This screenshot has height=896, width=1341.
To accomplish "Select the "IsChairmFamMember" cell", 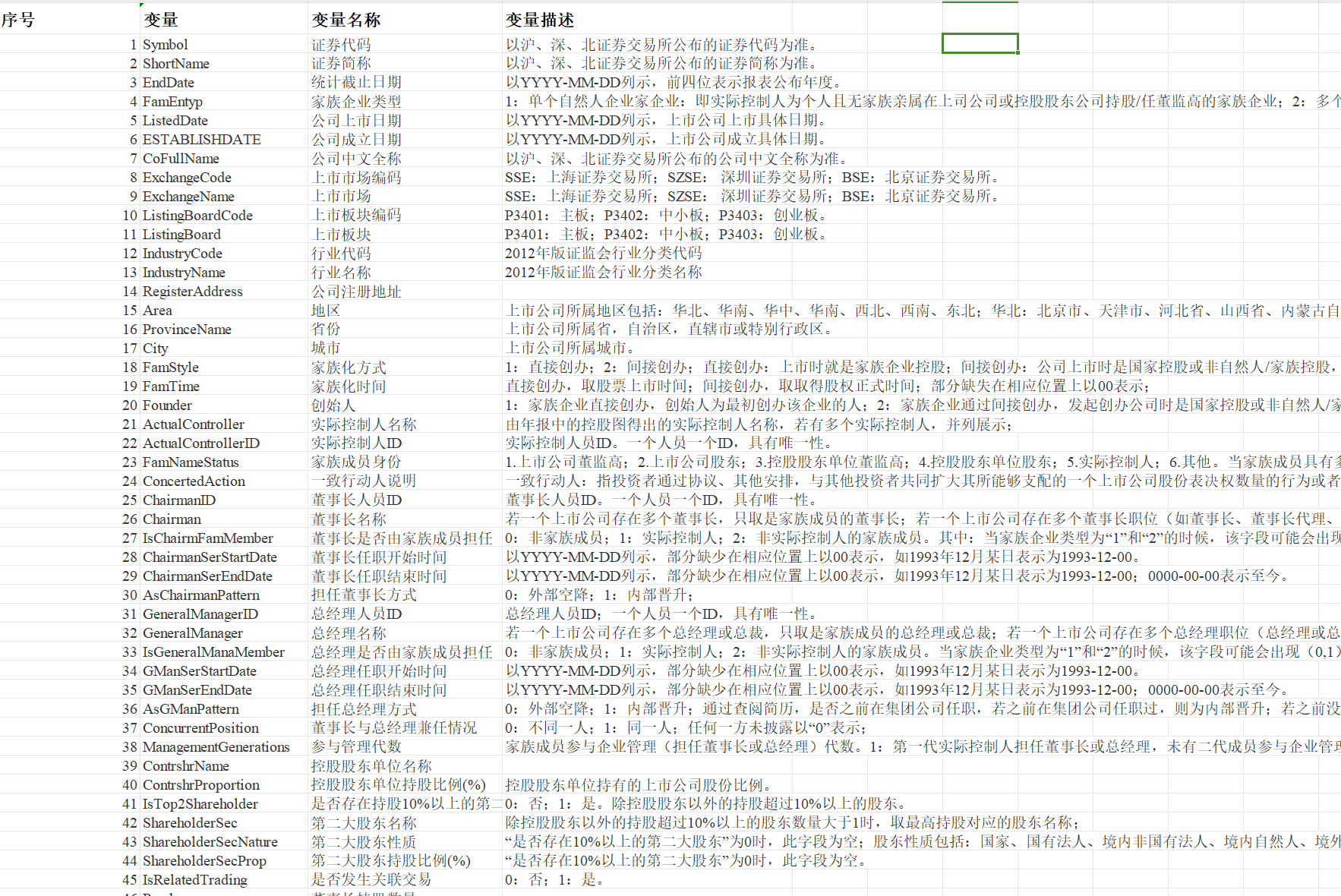I will point(208,538).
